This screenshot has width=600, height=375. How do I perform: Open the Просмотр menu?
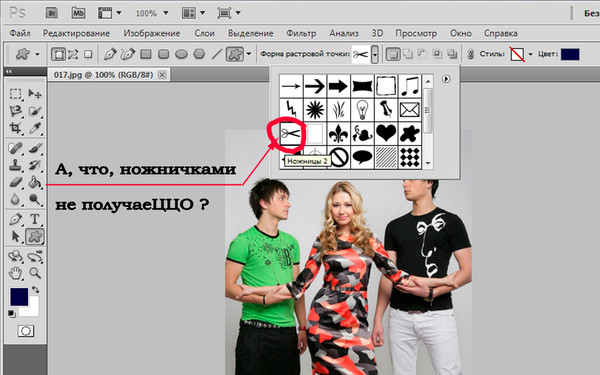pyautogui.click(x=416, y=33)
